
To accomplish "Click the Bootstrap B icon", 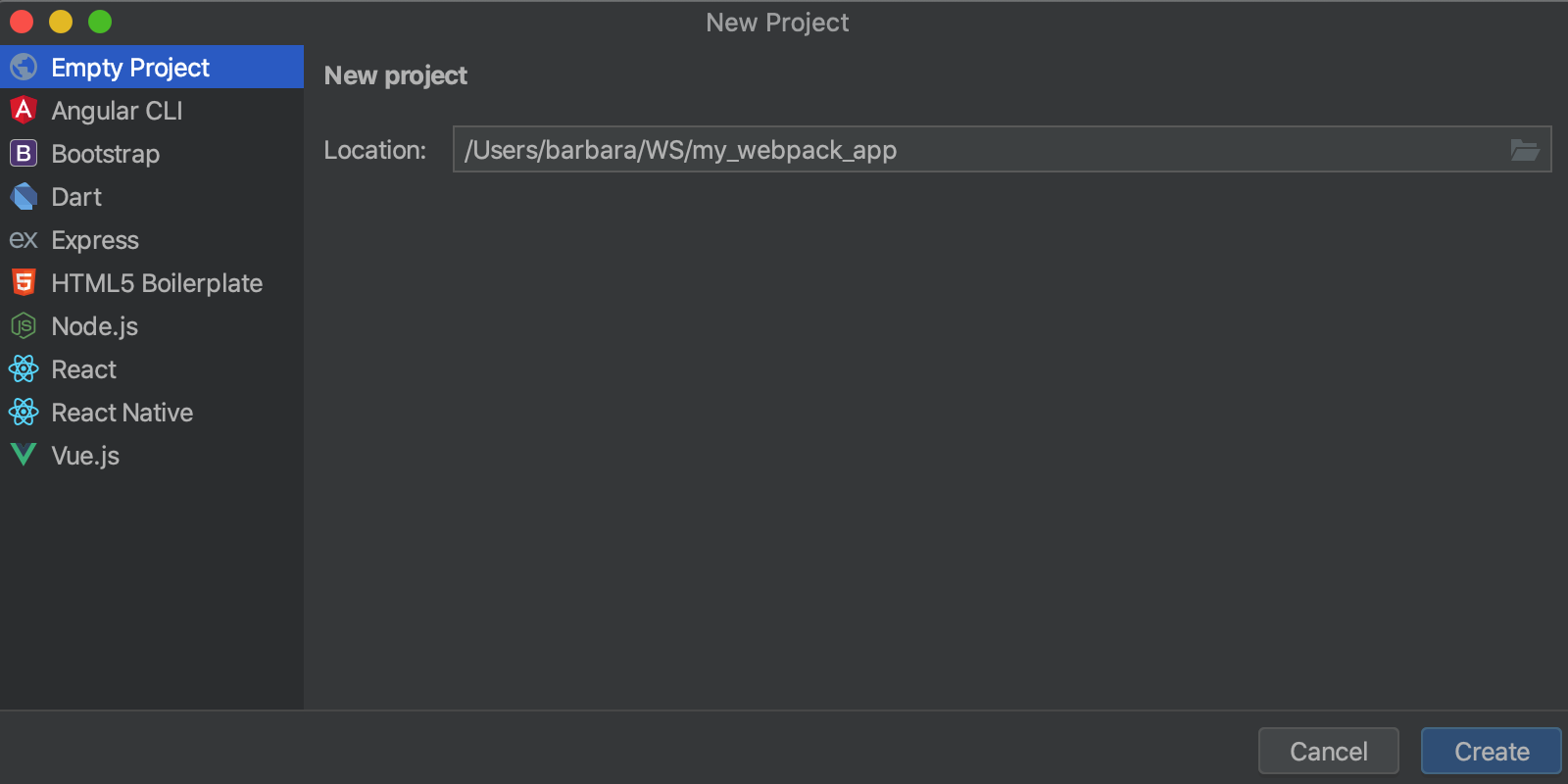I will (x=24, y=153).
